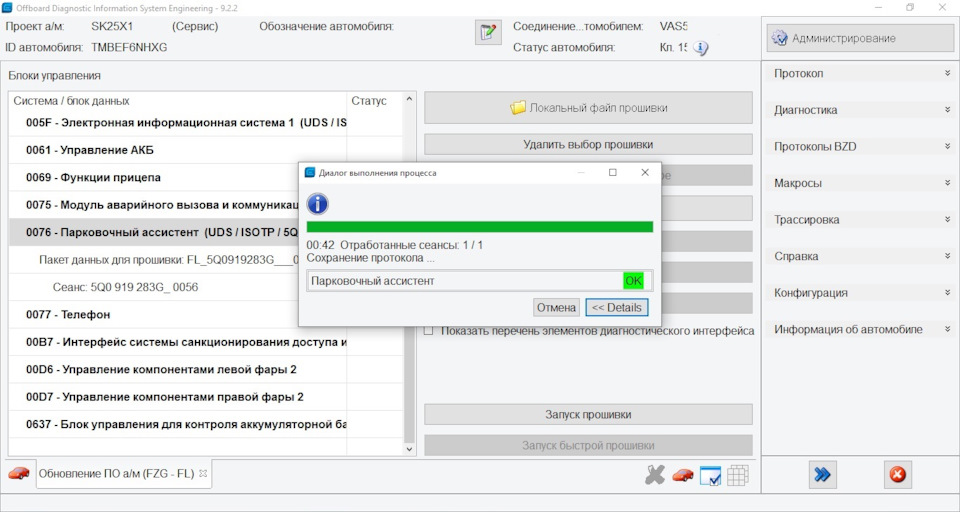Click Запуск прошивки button
This screenshot has width=960, height=512.
(x=588, y=415)
